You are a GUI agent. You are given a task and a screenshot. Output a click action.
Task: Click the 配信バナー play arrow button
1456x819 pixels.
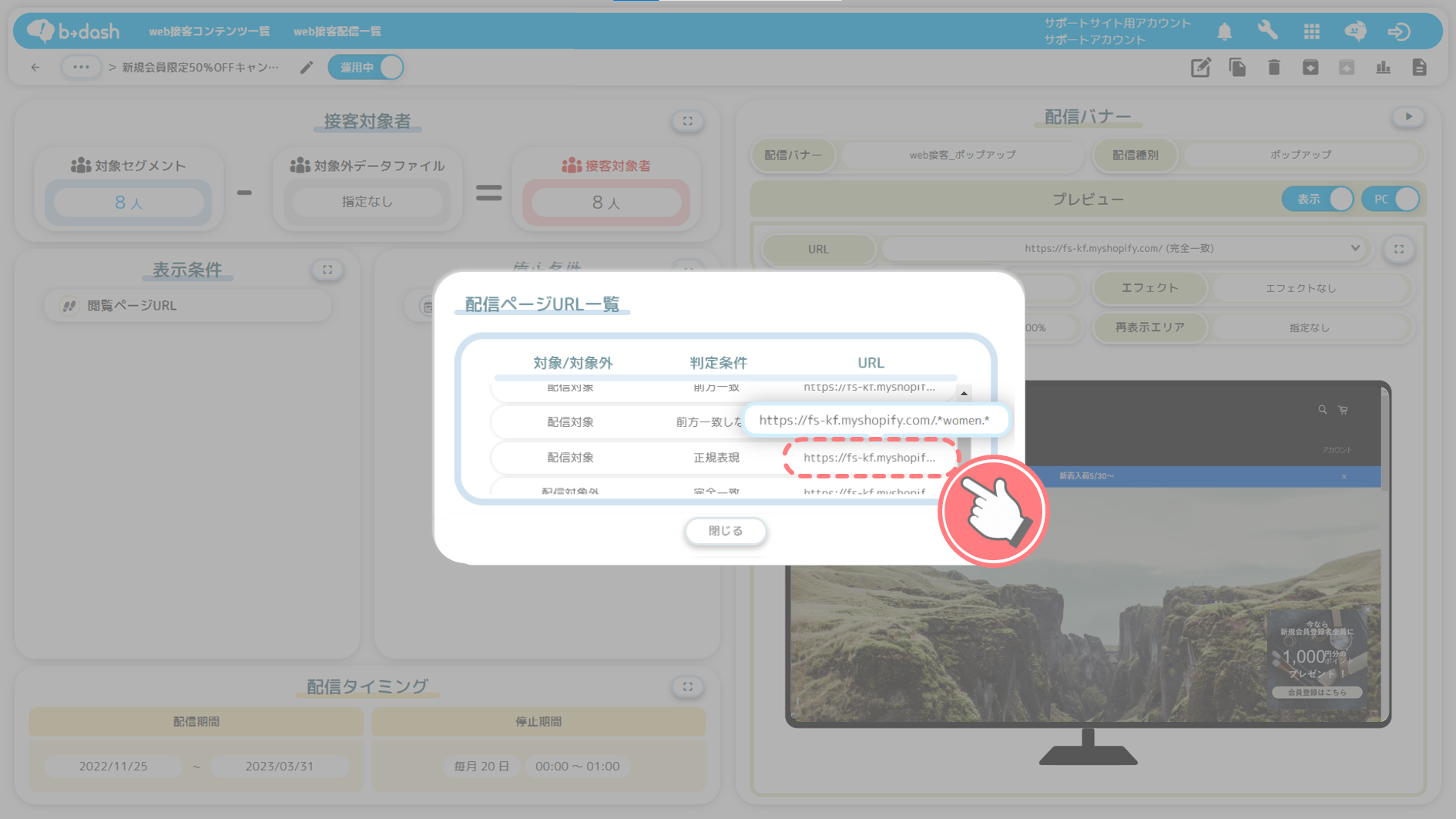(x=1409, y=117)
